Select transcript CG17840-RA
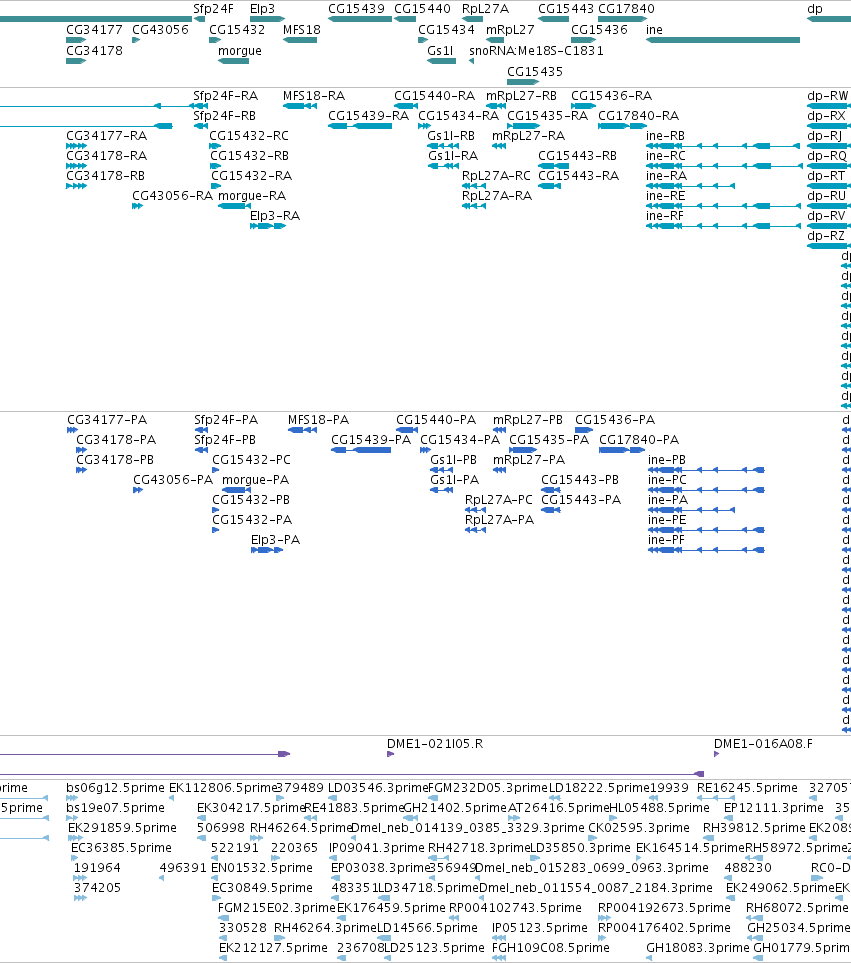 pos(639,115)
